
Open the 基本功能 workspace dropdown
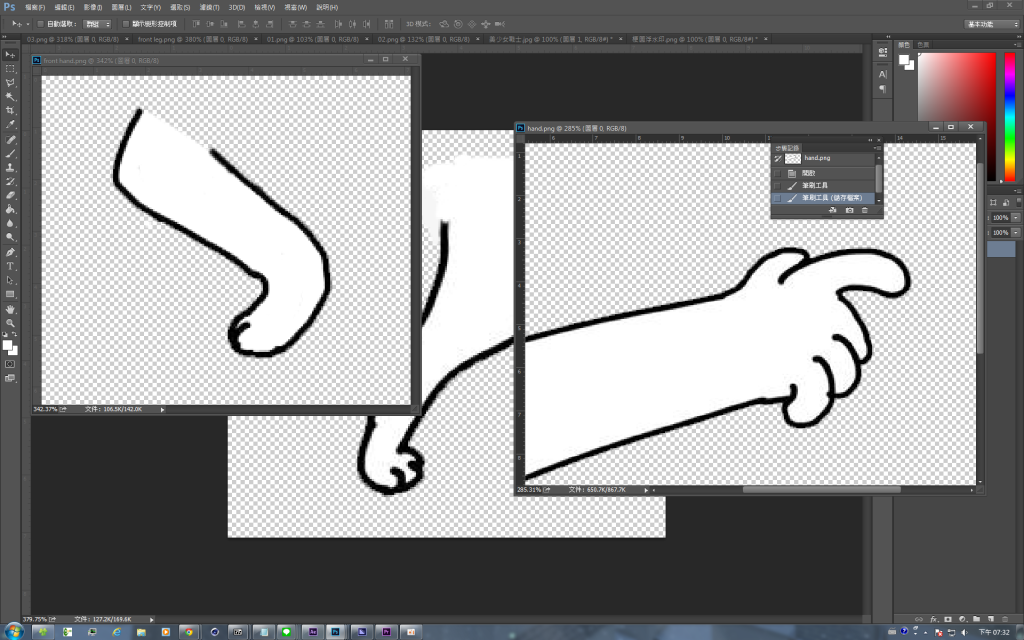coord(991,23)
